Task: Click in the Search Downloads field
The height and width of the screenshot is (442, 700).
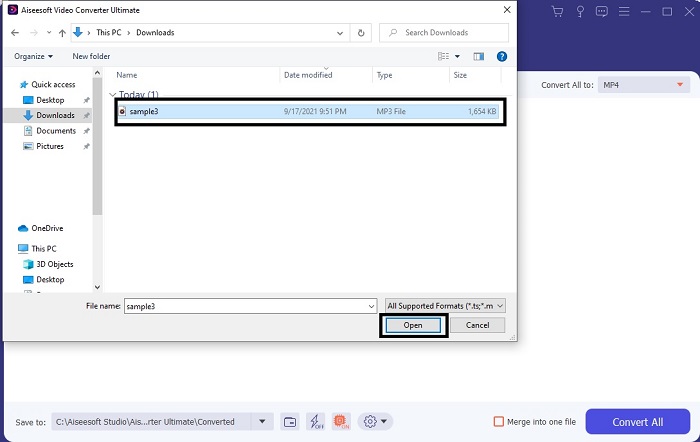Action: pos(444,33)
